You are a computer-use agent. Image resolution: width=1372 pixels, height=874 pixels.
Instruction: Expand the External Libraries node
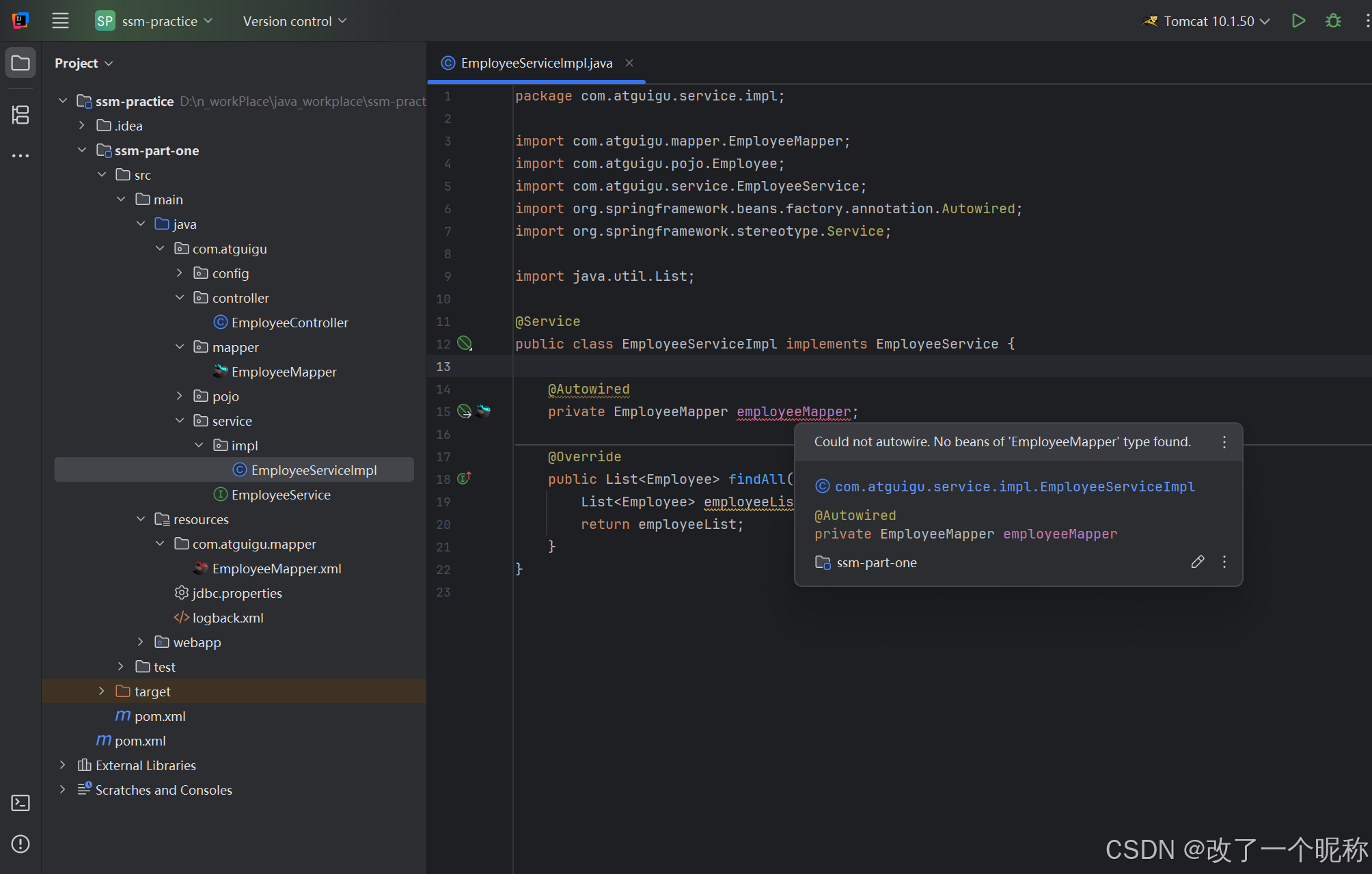pyautogui.click(x=62, y=765)
